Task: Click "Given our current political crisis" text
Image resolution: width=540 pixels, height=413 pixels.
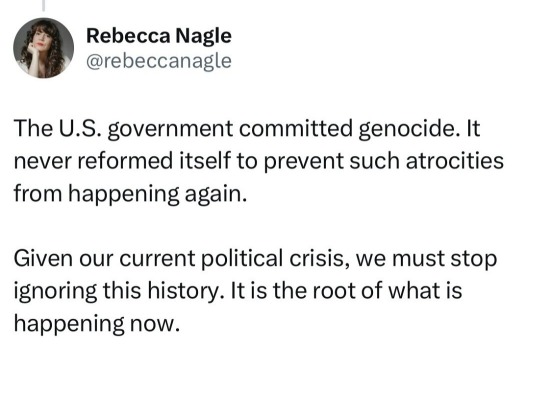Action: (x=179, y=258)
